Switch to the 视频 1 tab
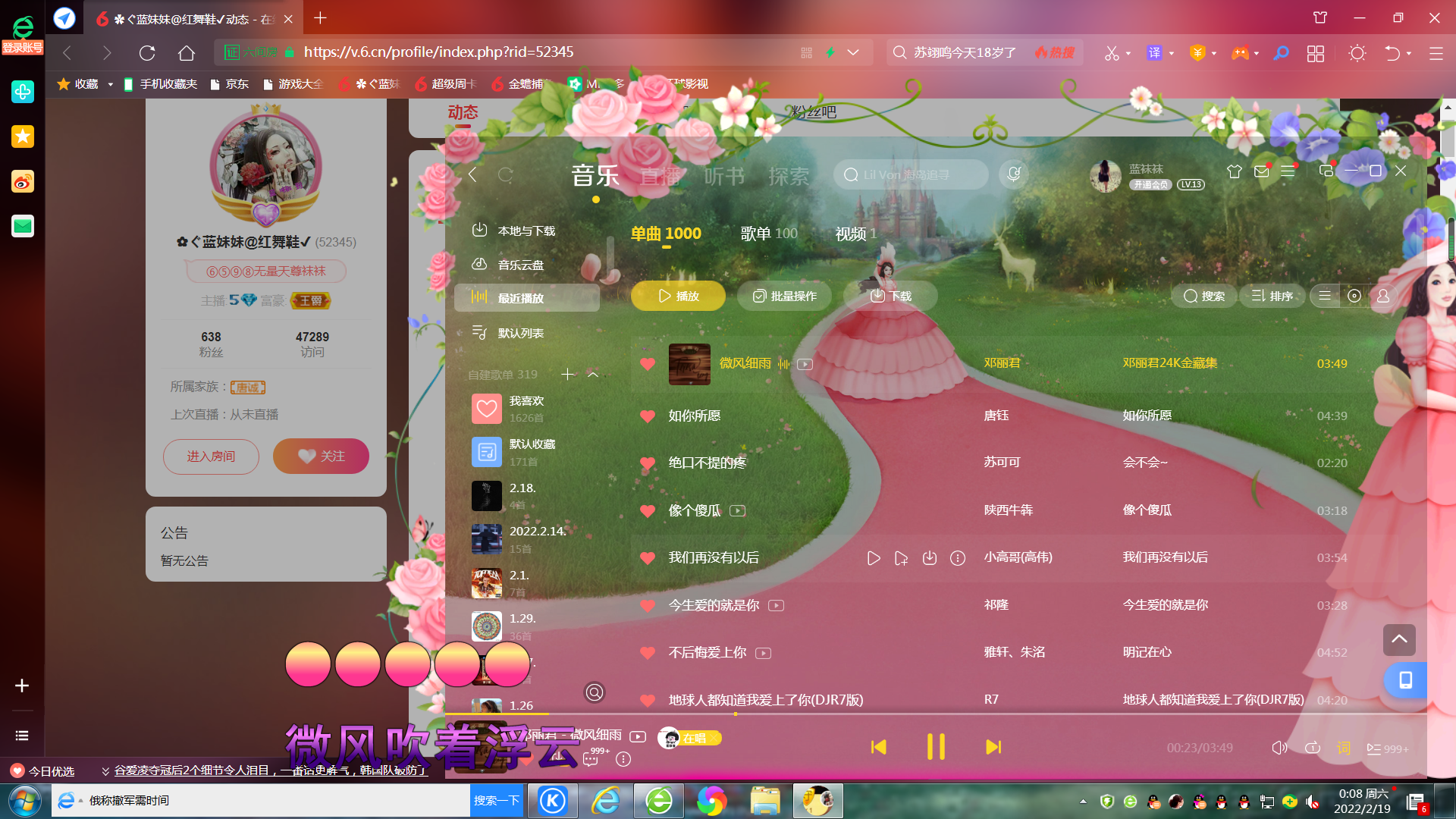 coord(856,234)
